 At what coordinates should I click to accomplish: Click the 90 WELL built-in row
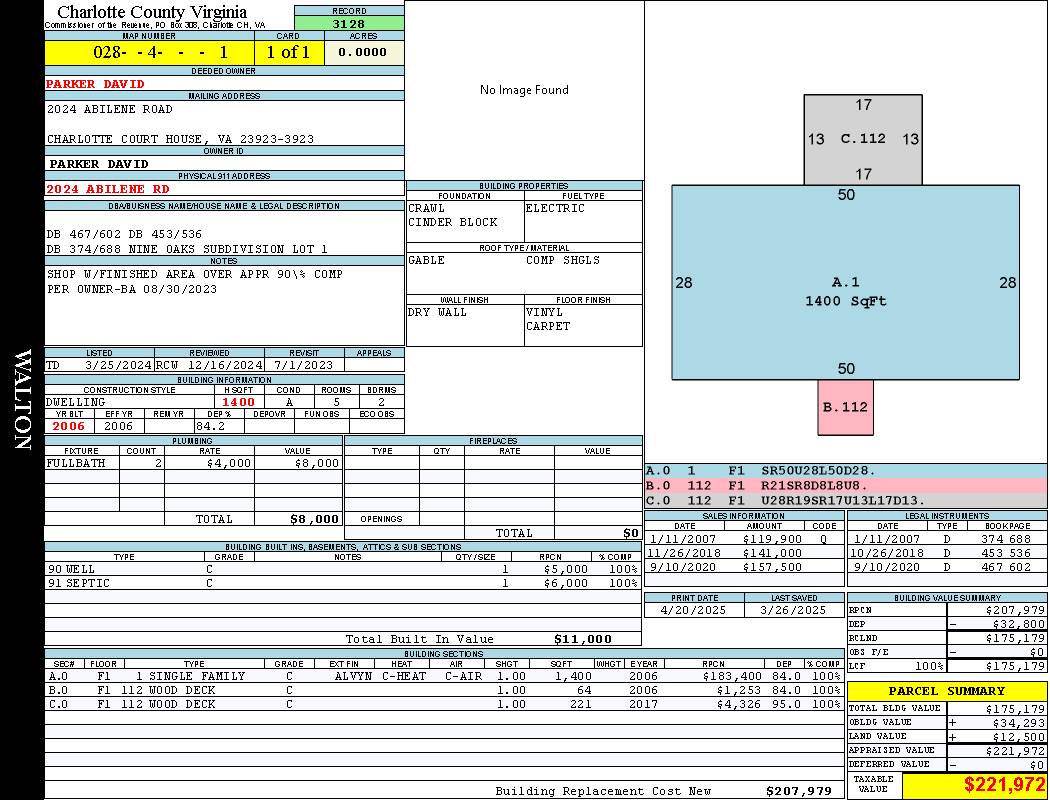pyautogui.click(x=343, y=570)
